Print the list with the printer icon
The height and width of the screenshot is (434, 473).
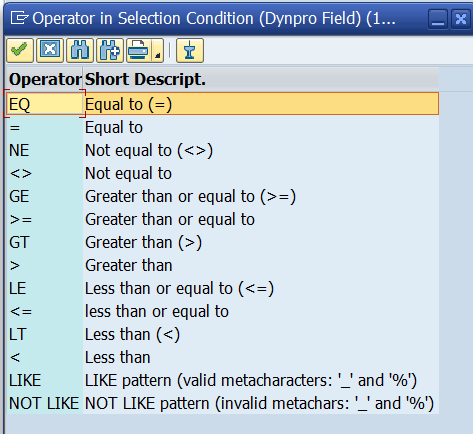point(138,50)
